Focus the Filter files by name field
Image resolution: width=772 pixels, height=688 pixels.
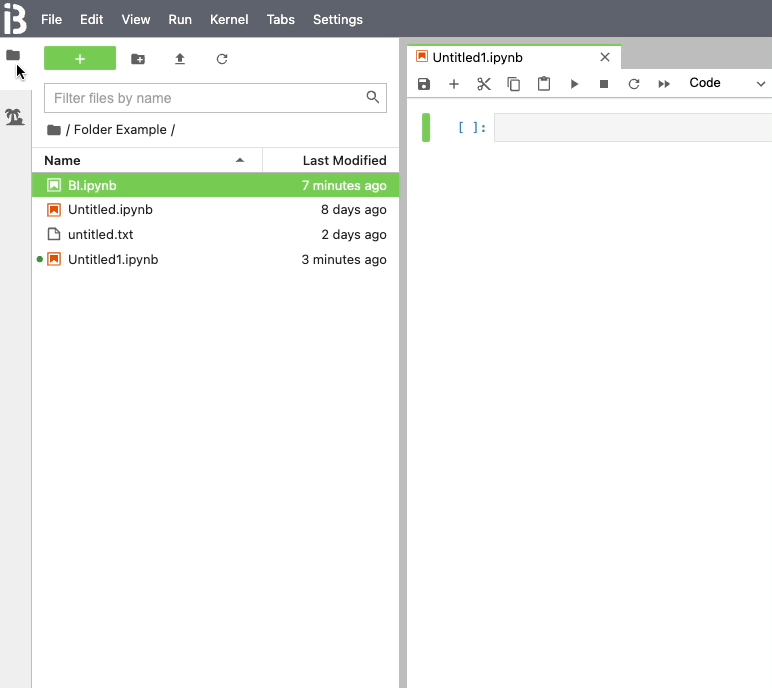click(205, 98)
